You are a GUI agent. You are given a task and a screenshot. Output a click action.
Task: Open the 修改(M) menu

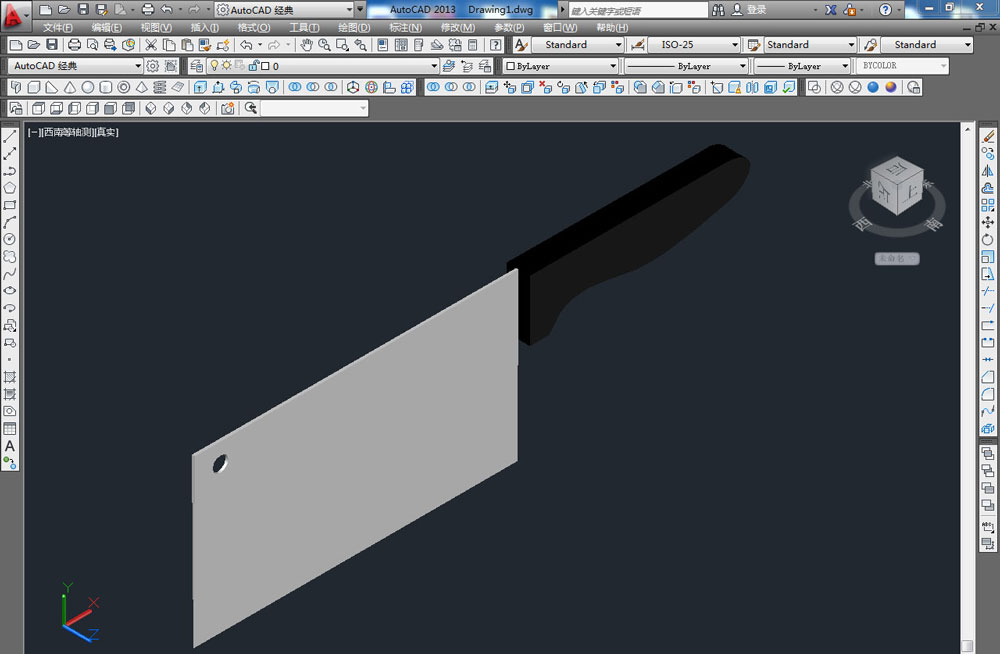[457, 27]
